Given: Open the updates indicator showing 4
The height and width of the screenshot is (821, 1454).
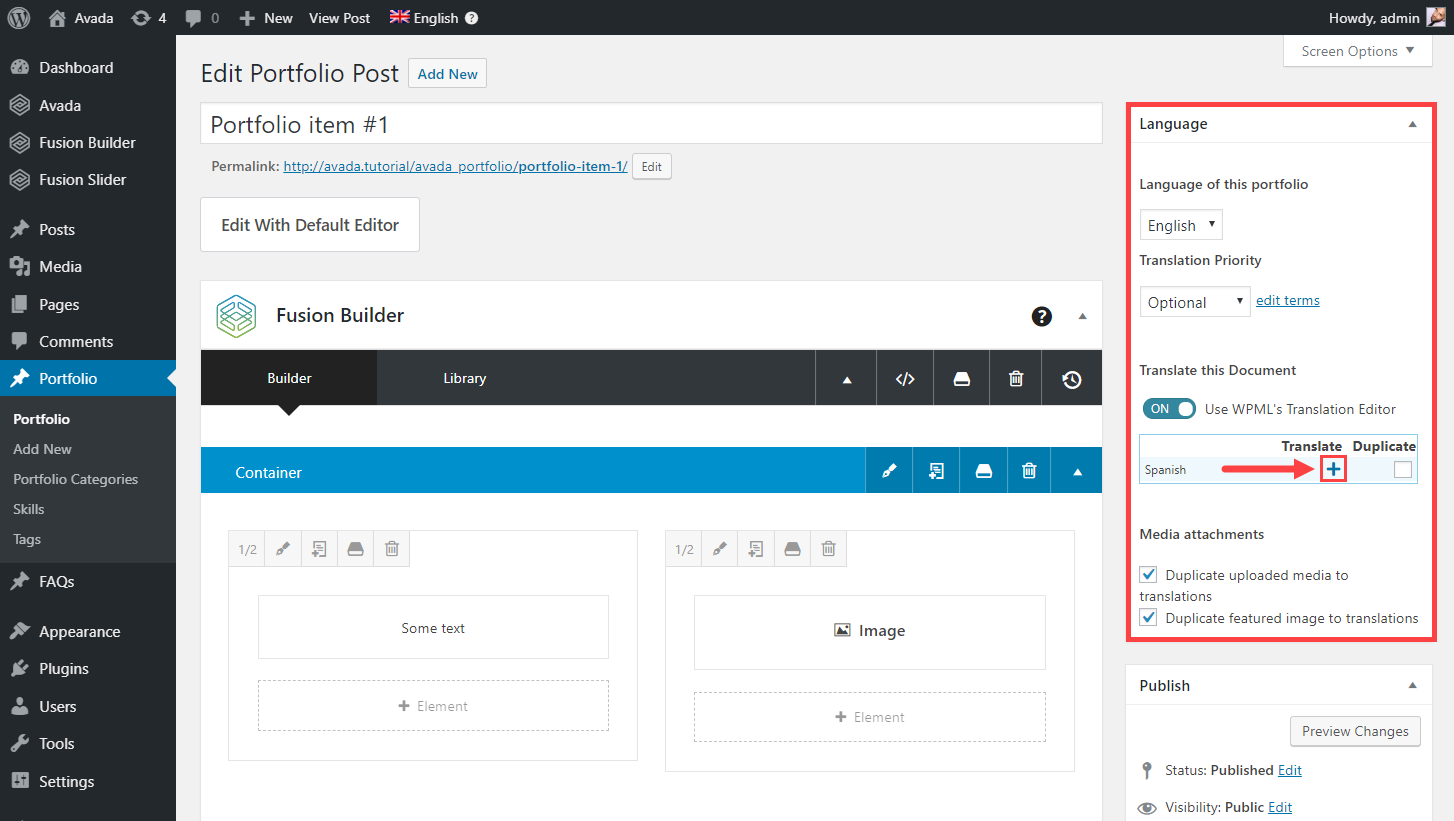Looking at the screenshot, I should pos(149,18).
